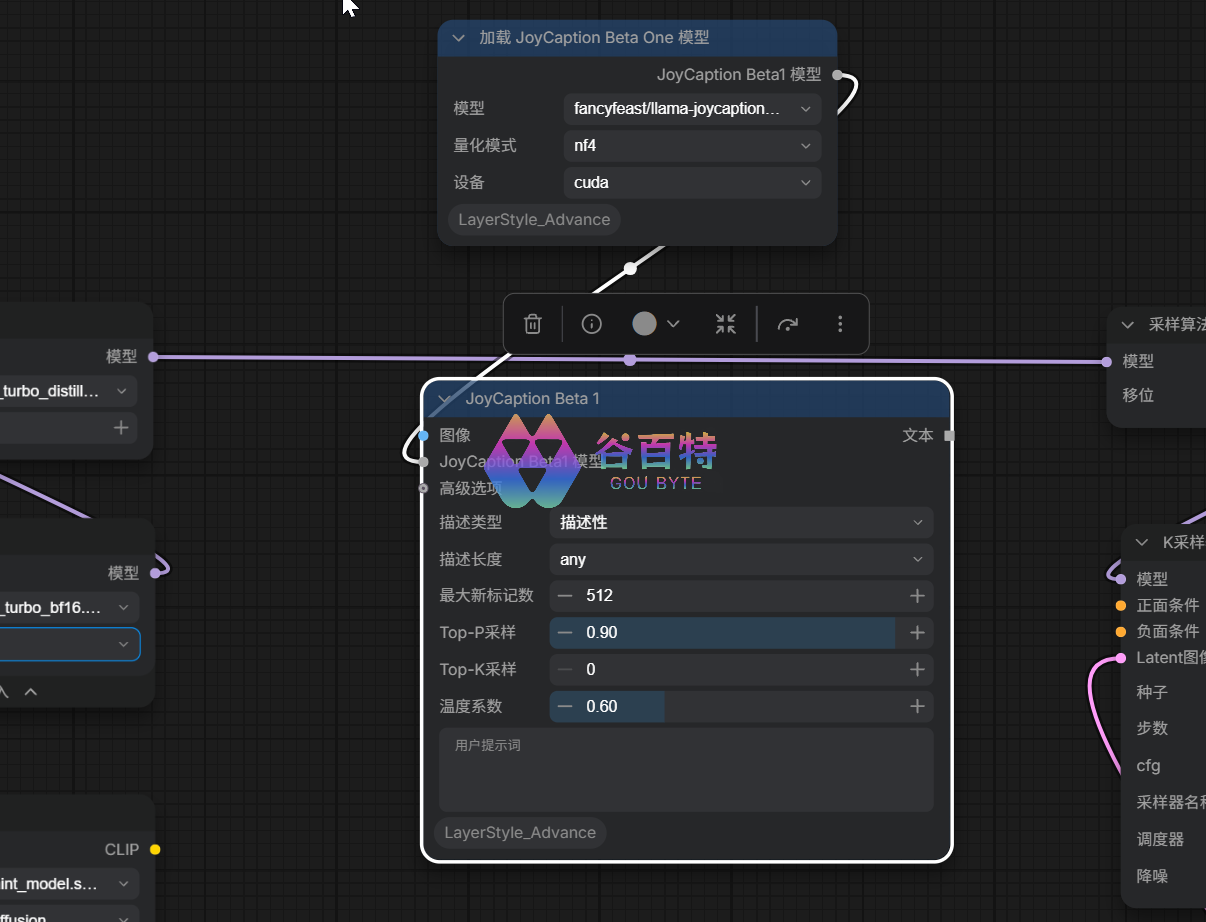Click the Latent图像 input port
Image resolution: width=1206 pixels, height=922 pixels.
pyautogui.click(x=1121, y=658)
